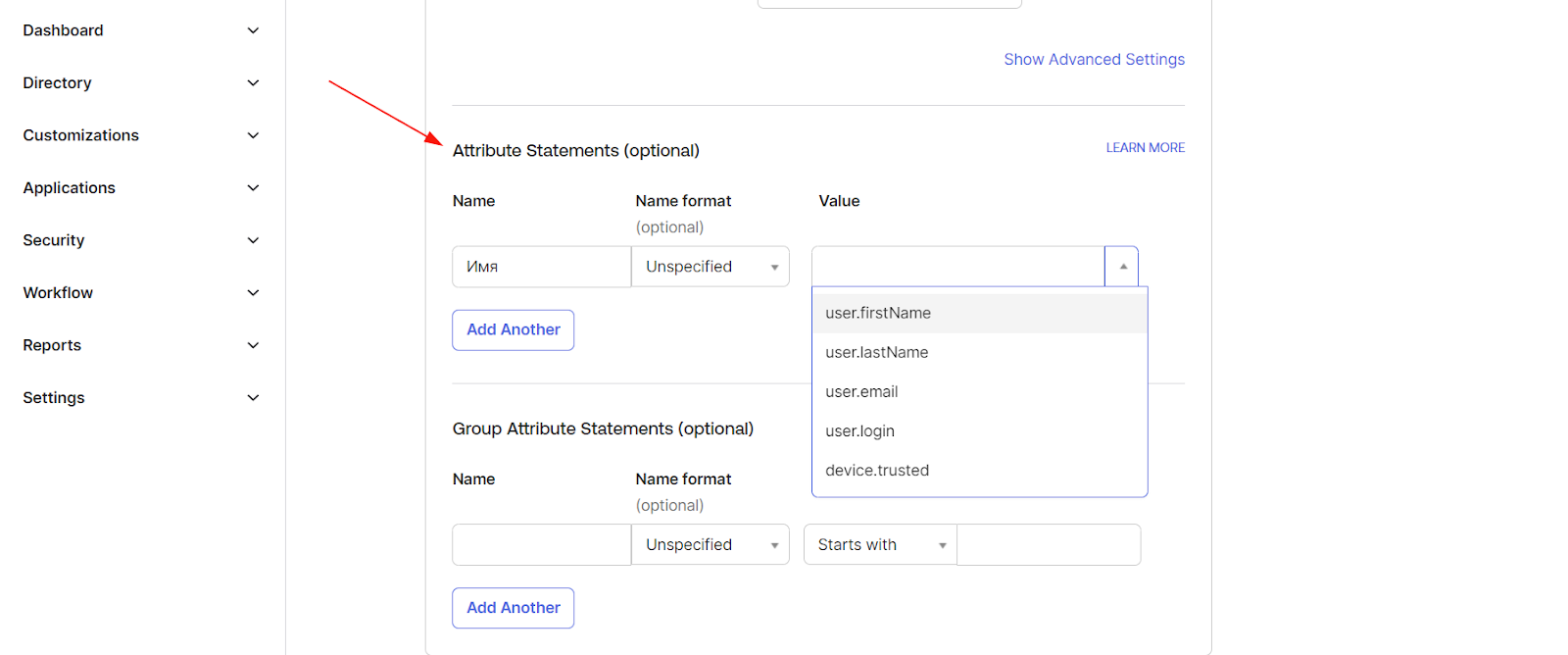Select user.firstName from the list
Viewport: 1568px width, 655px height.
(x=878, y=314)
